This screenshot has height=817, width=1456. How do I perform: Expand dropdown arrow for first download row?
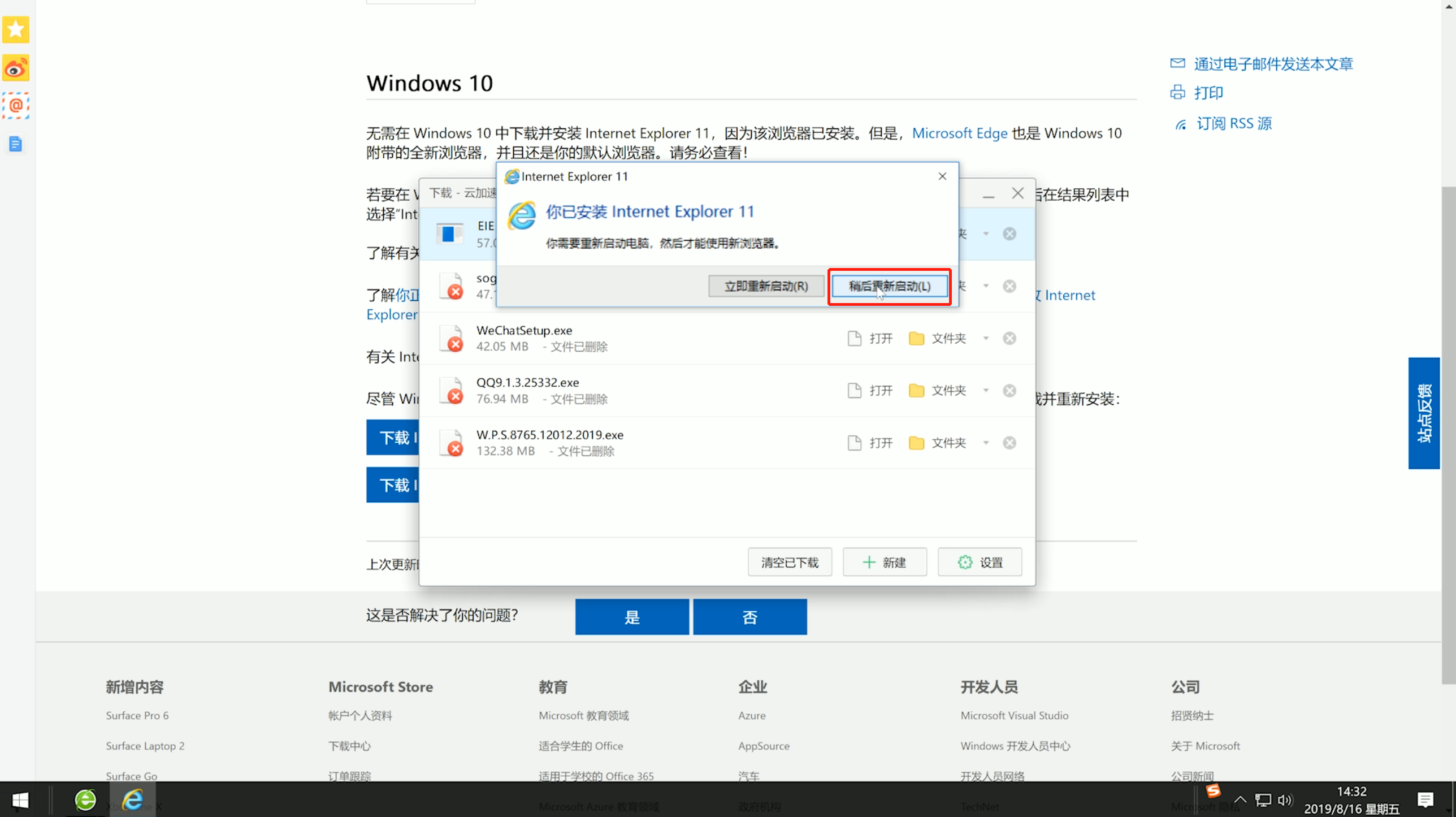(986, 234)
